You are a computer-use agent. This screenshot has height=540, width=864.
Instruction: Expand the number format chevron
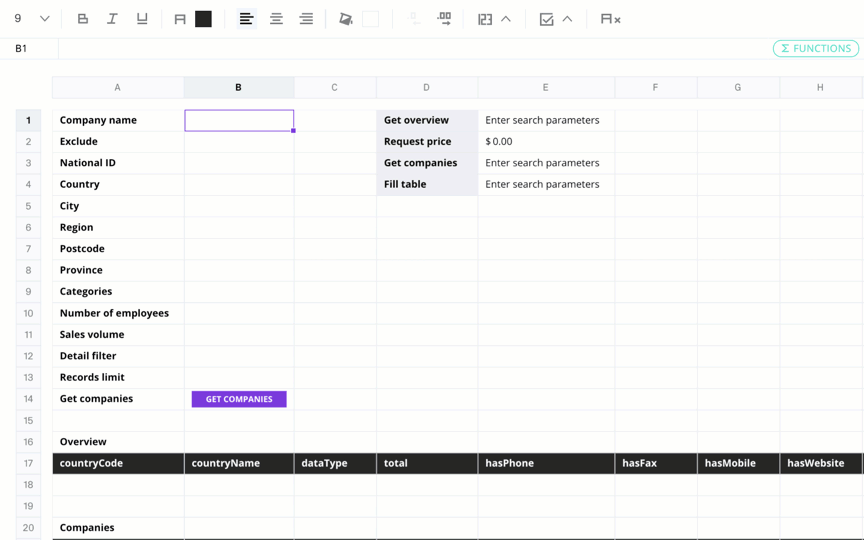click(x=506, y=19)
